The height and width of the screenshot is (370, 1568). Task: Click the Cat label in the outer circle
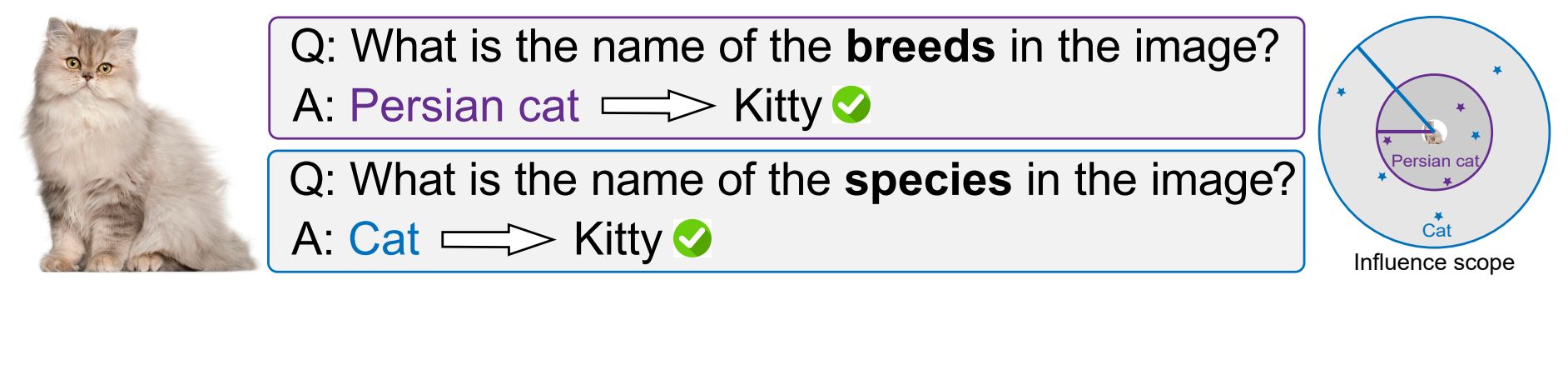(x=1437, y=231)
